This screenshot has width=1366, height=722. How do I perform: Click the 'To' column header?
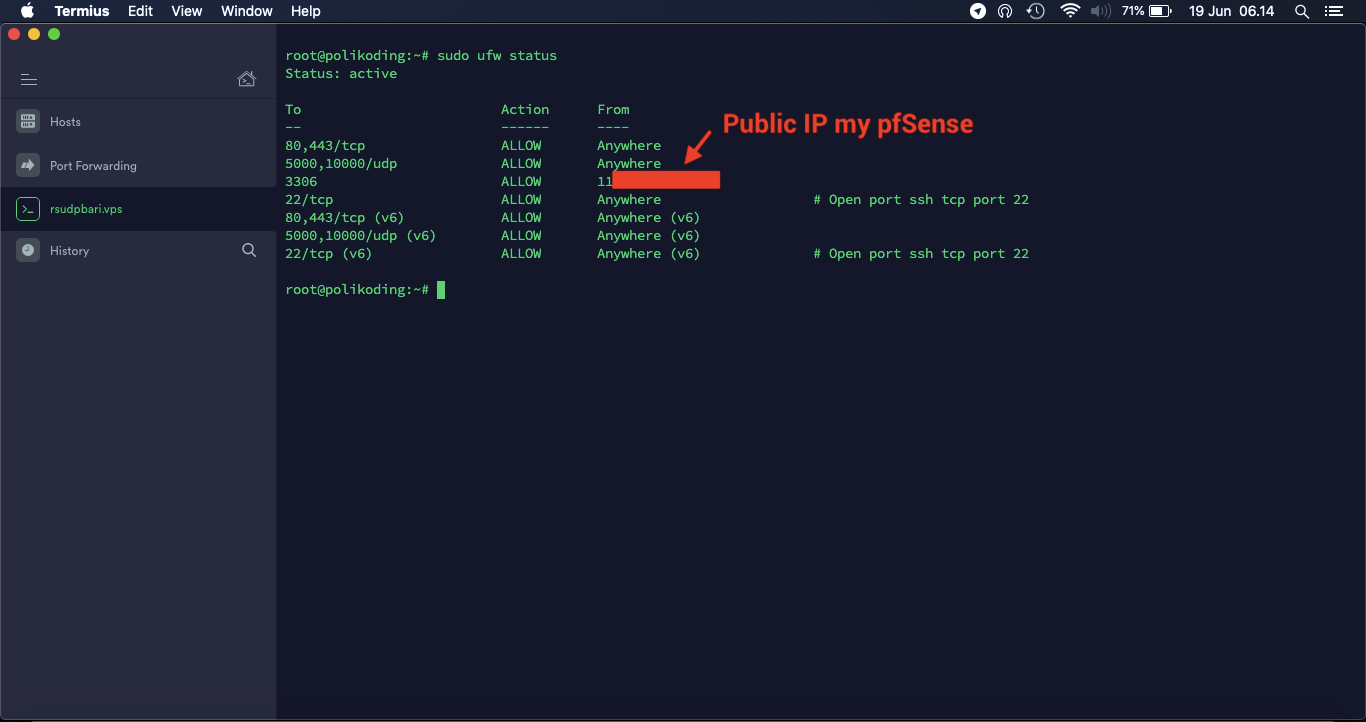tap(293, 110)
